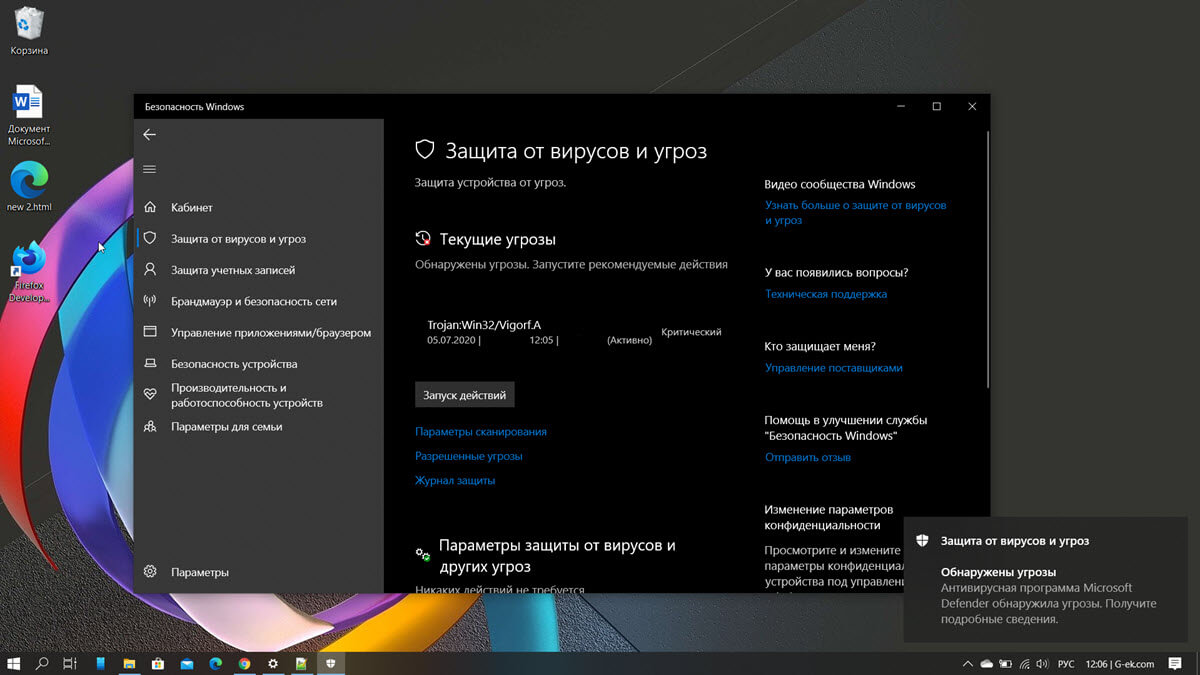Click the Запуск действий button

pyautogui.click(x=465, y=395)
